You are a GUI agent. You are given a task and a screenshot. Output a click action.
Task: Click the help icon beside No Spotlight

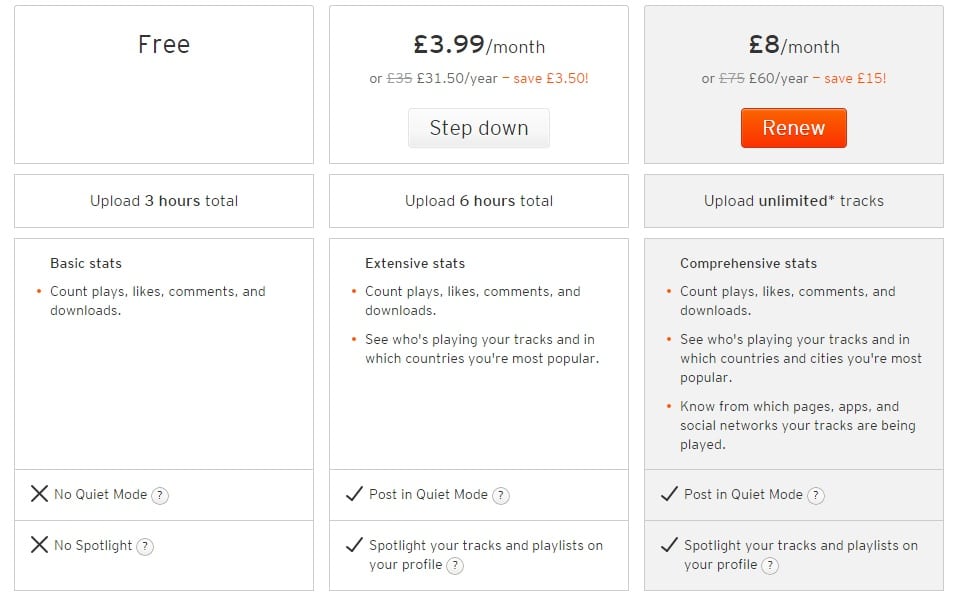click(x=144, y=547)
